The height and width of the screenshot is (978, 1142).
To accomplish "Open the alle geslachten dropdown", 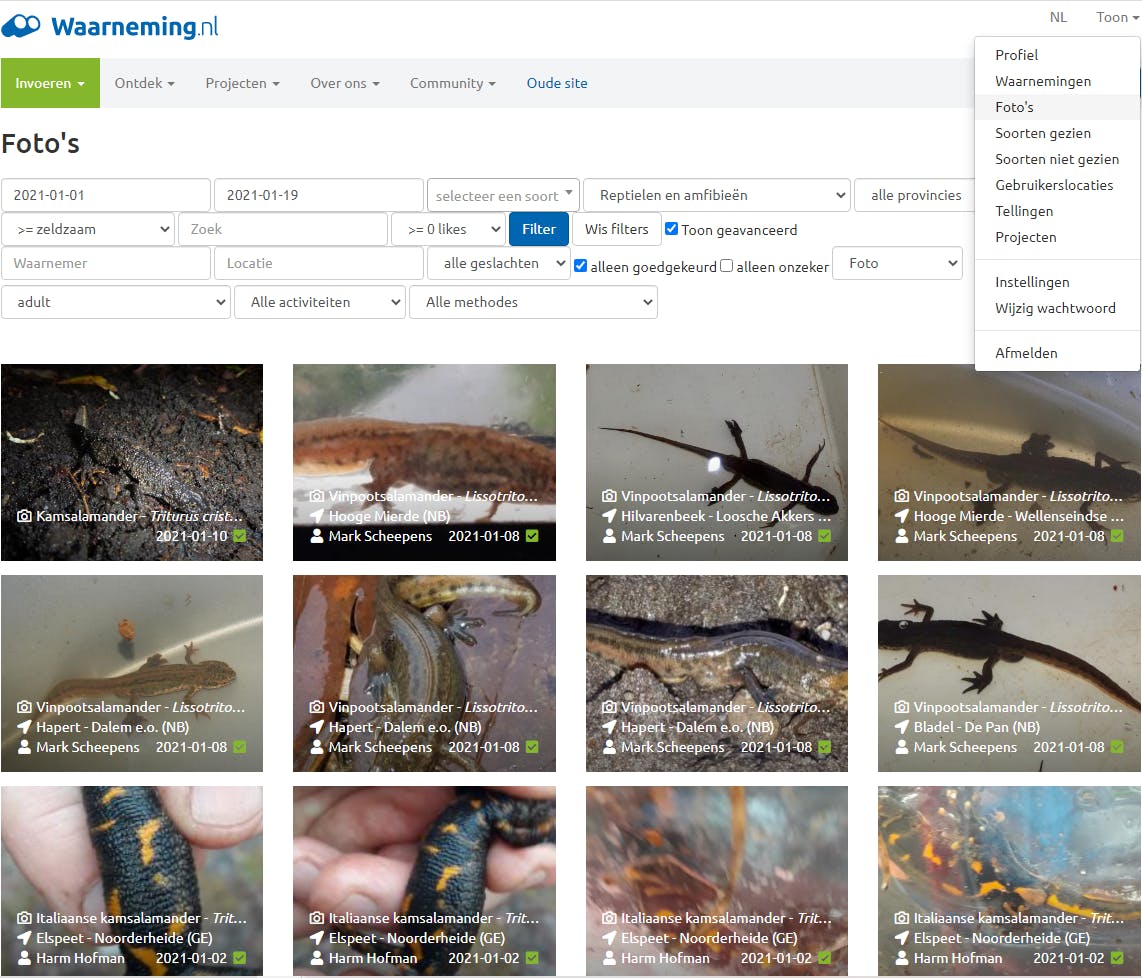I will pos(498,264).
